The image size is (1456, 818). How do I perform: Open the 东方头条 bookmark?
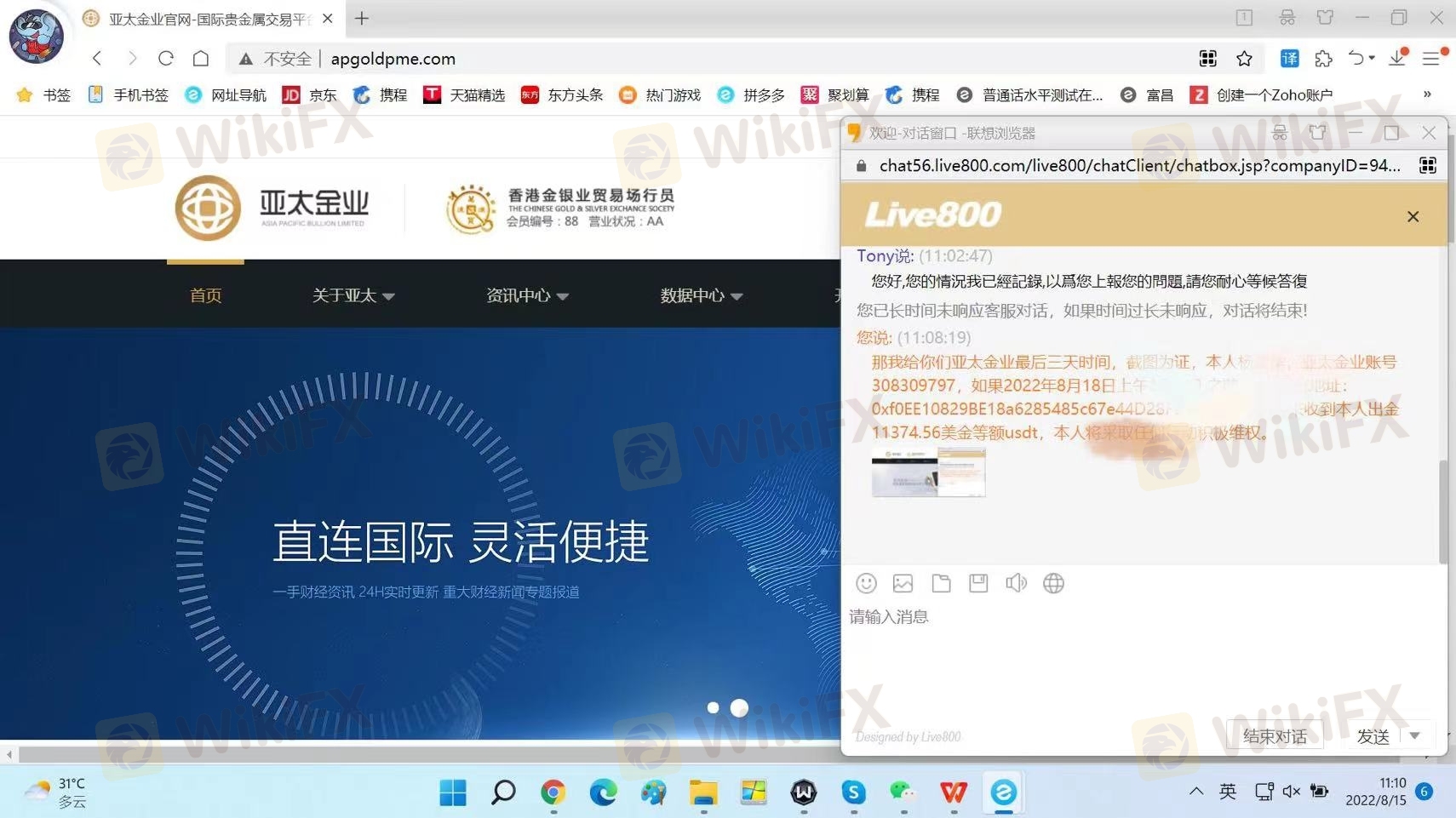(562, 94)
